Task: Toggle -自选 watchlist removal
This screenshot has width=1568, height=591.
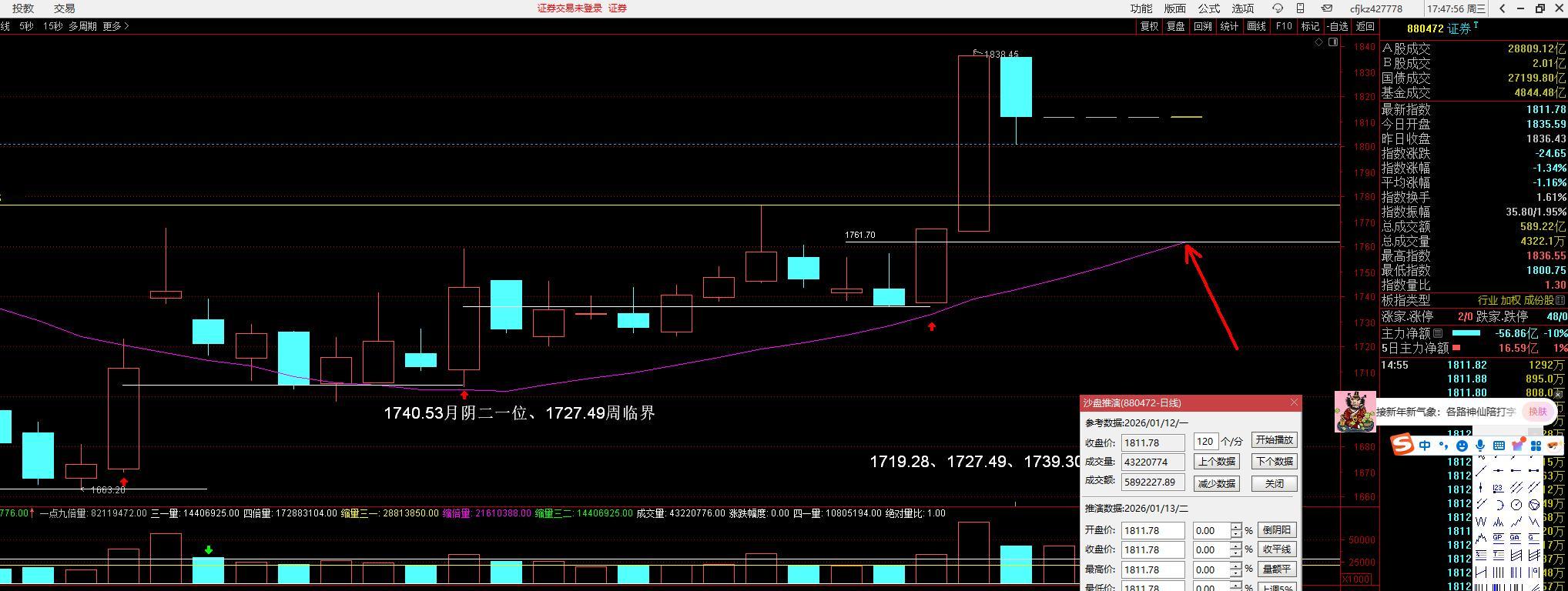Action: 1338,26
